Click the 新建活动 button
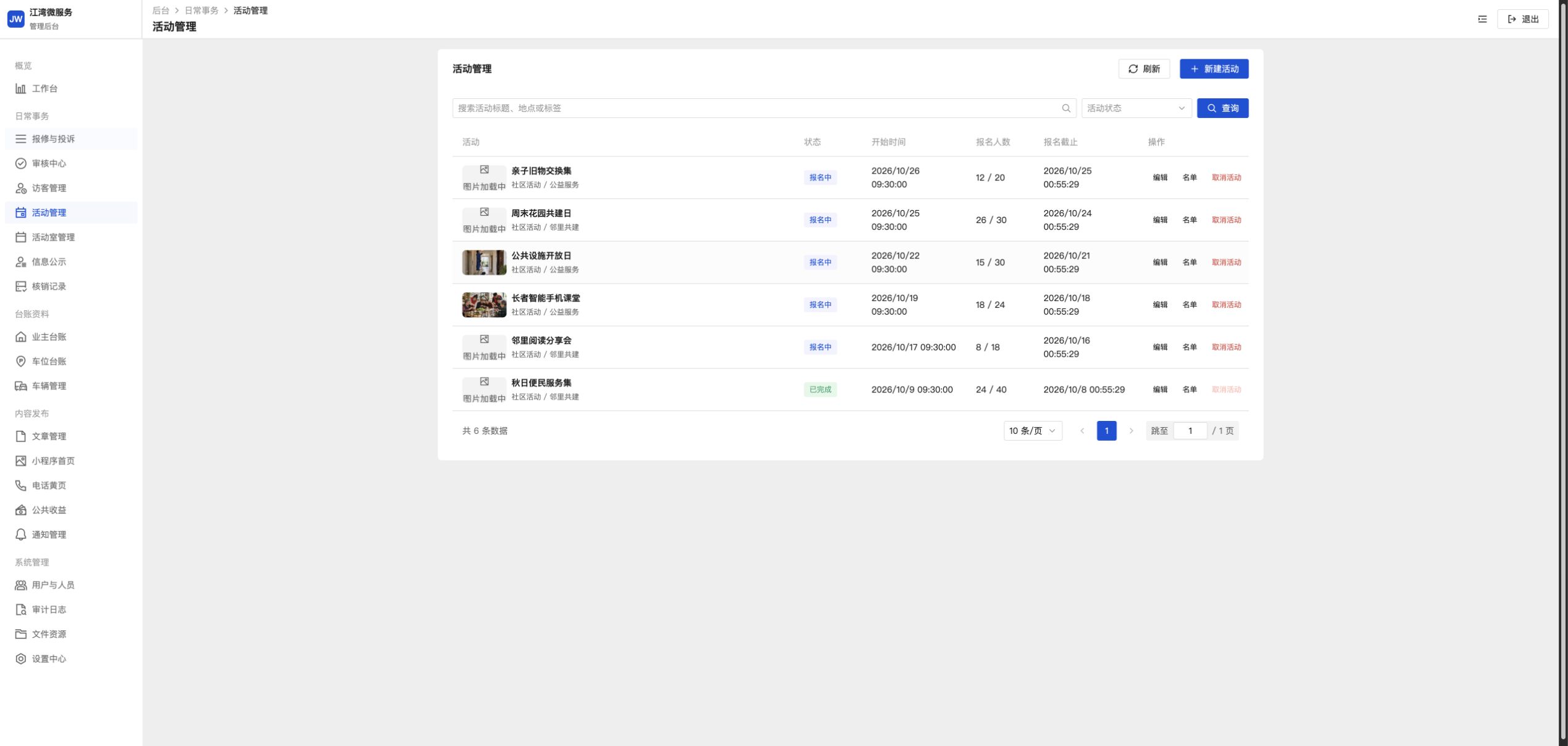The image size is (1568, 746). (x=1214, y=69)
